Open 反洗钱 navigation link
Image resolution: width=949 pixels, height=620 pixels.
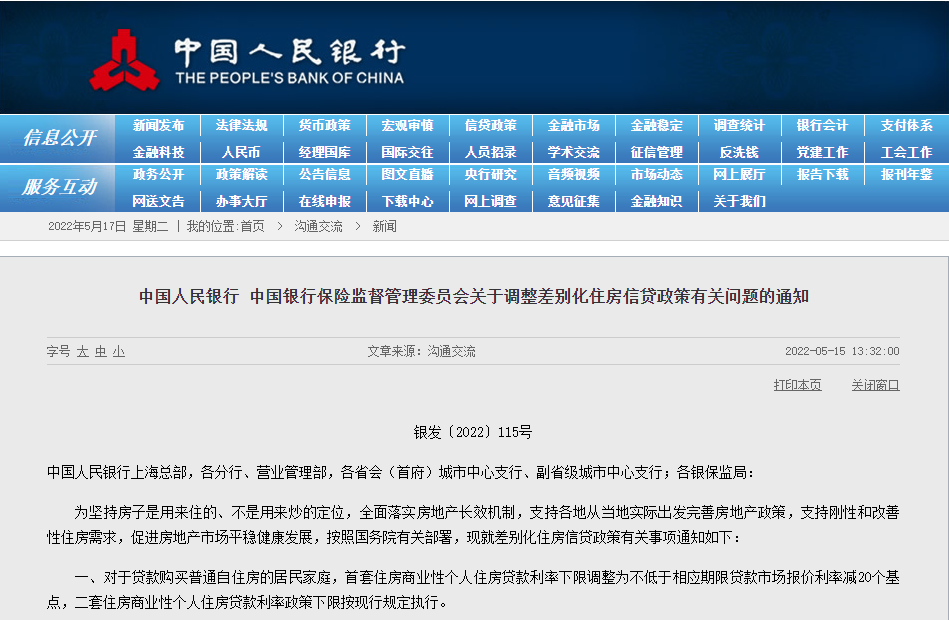coord(739,152)
